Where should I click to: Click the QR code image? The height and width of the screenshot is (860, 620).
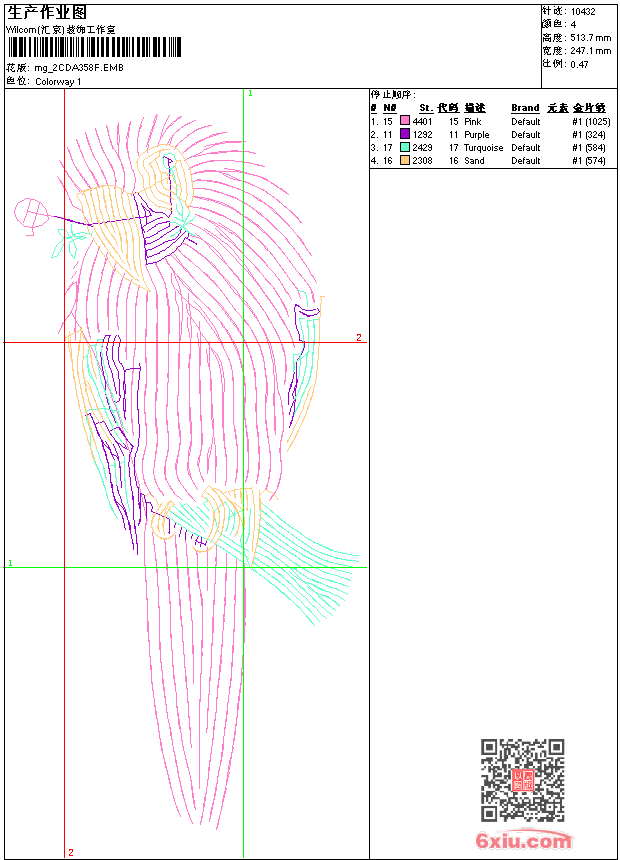tap(522, 780)
